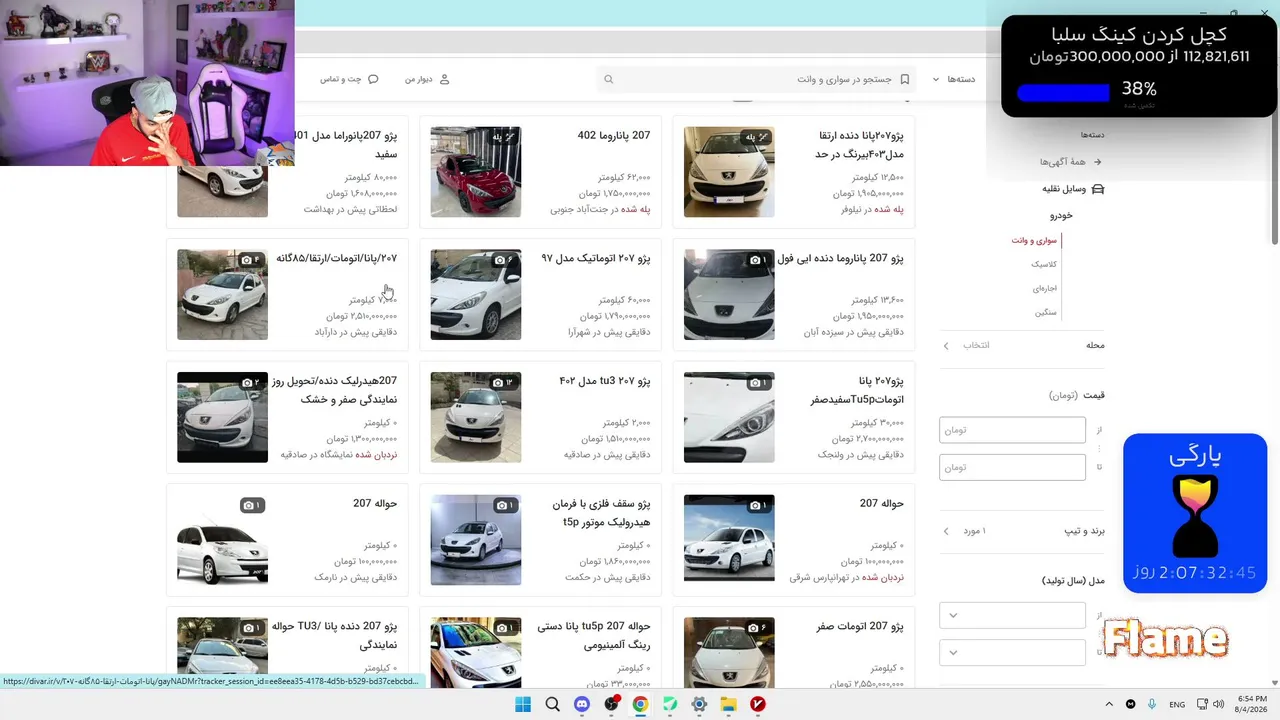1280x720 pixels.
Task: Open the Divar Man profile icon
Action: [x=445, y=79]
